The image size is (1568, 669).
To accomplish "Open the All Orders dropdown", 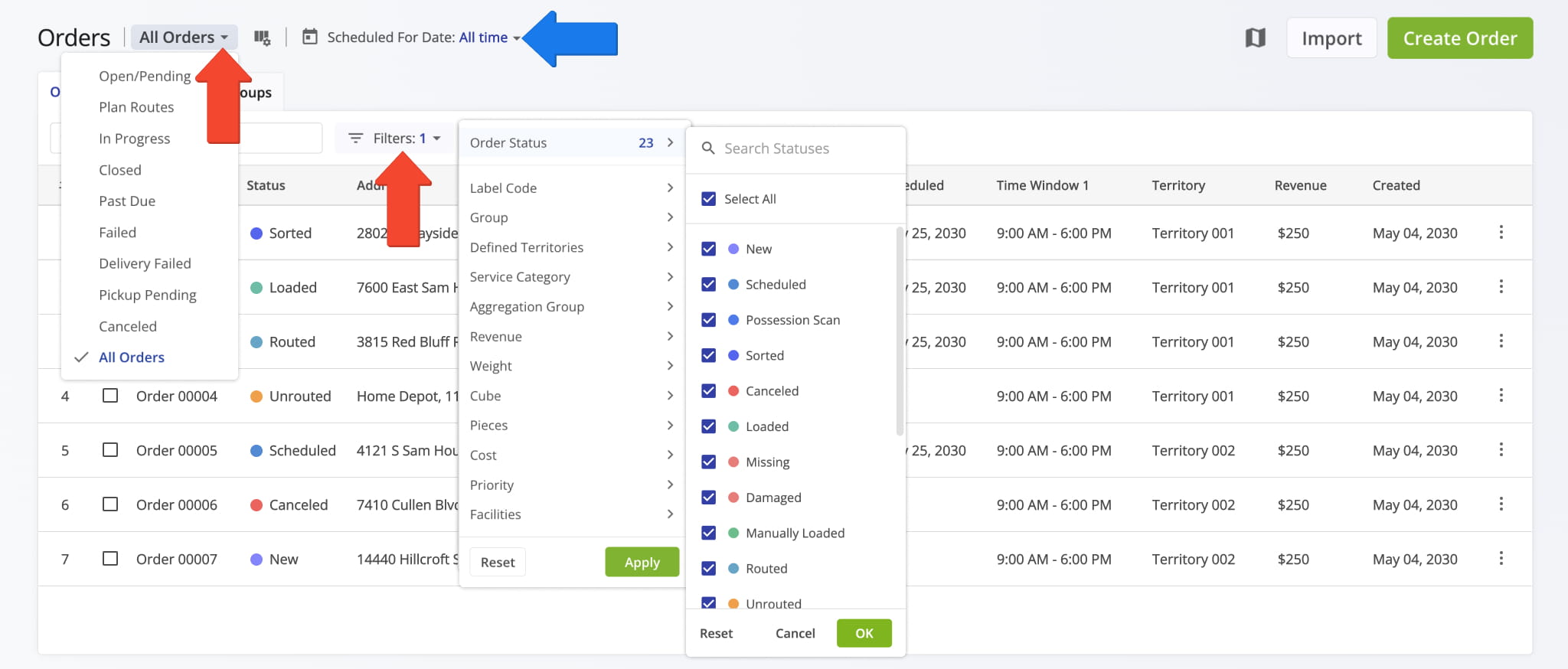I will [184, 38].
